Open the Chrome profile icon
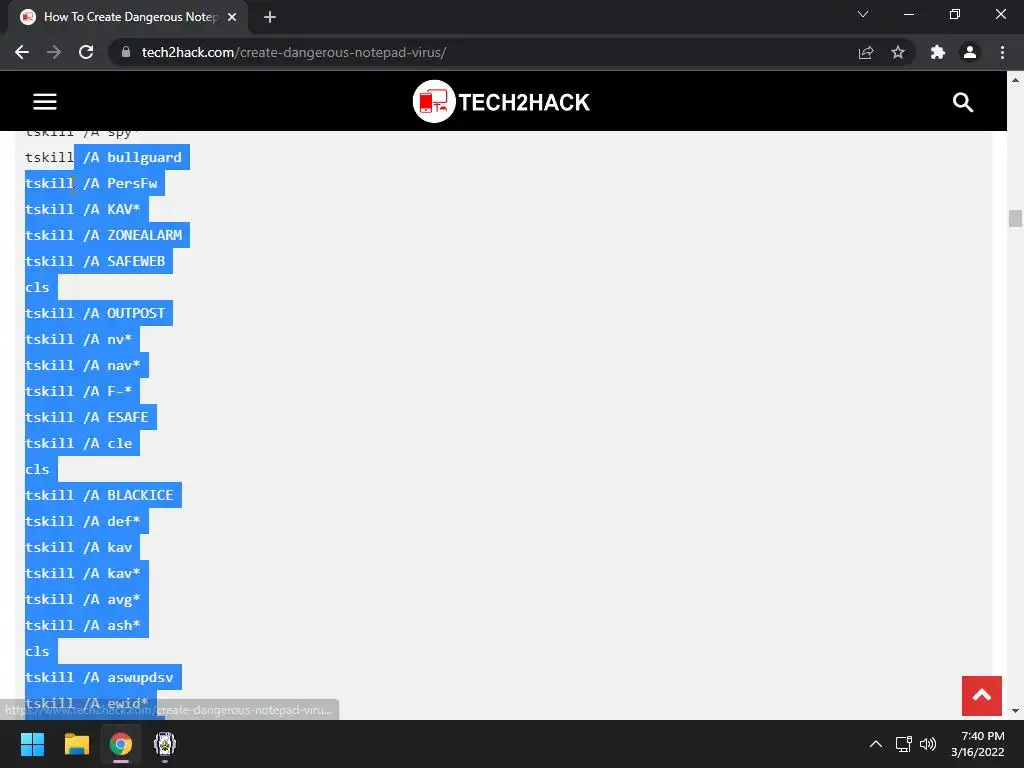 tap(970, 52)
